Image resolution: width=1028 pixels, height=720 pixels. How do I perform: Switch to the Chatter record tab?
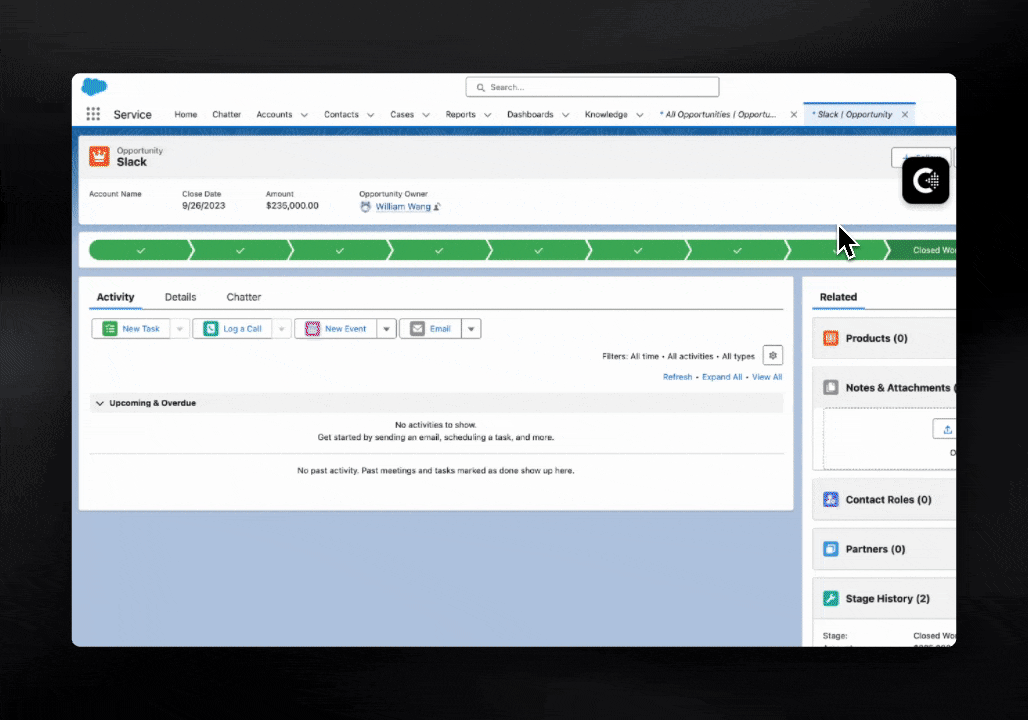[243, 297]
